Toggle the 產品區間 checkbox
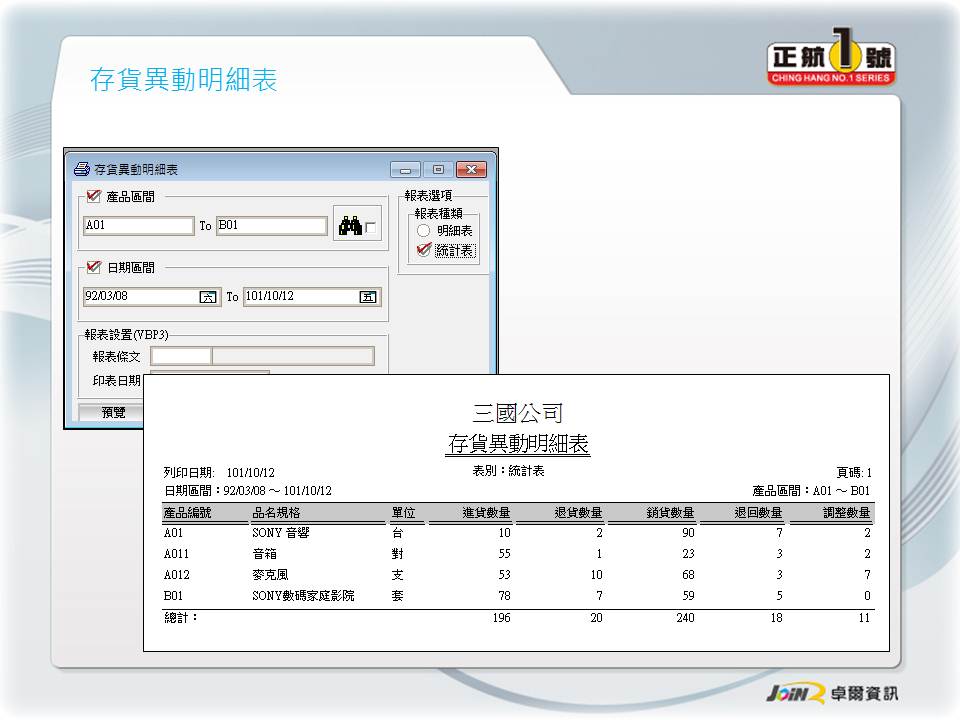 click(x=94, y=197)
